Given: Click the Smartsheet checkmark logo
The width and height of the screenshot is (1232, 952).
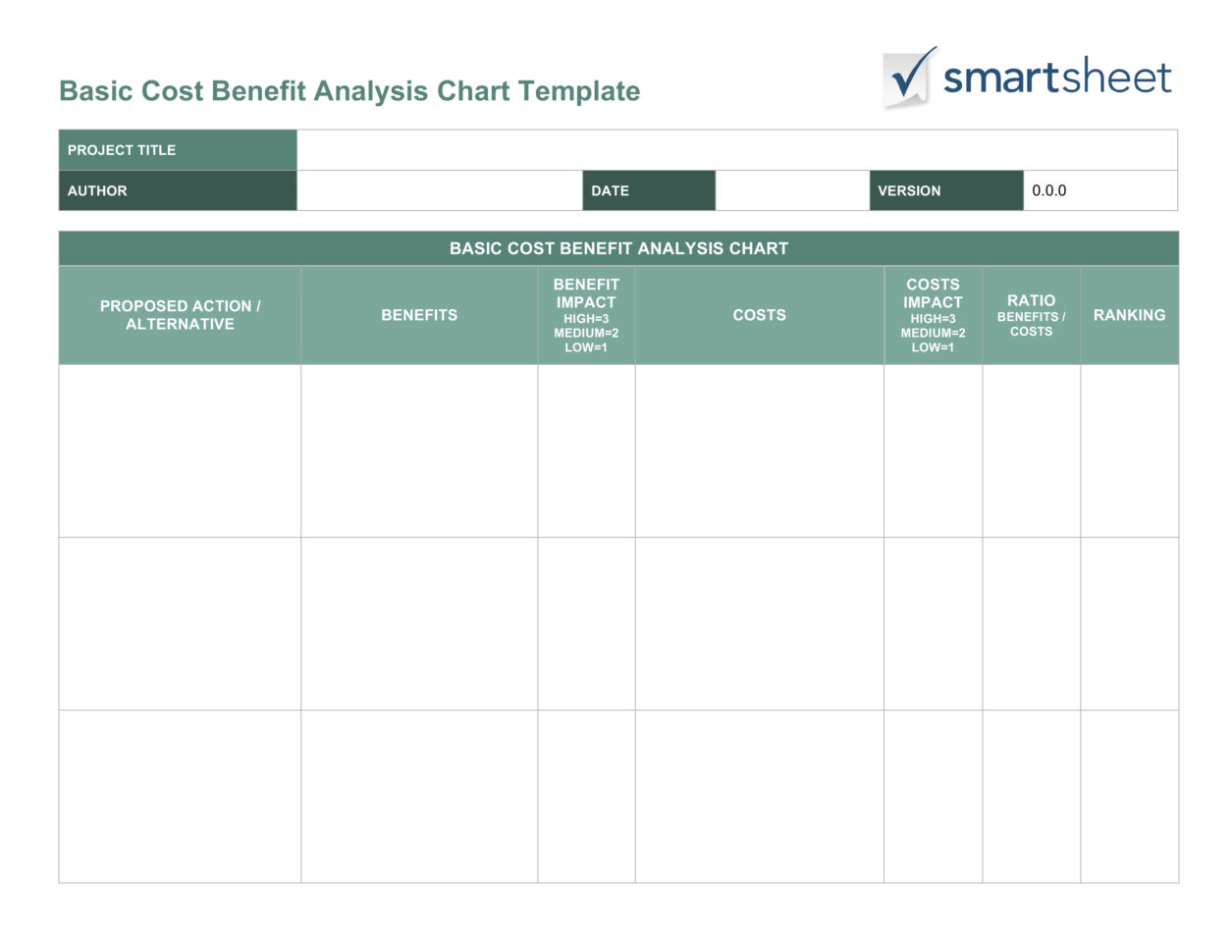Looking at the screenshot, I should pos(908,77).
